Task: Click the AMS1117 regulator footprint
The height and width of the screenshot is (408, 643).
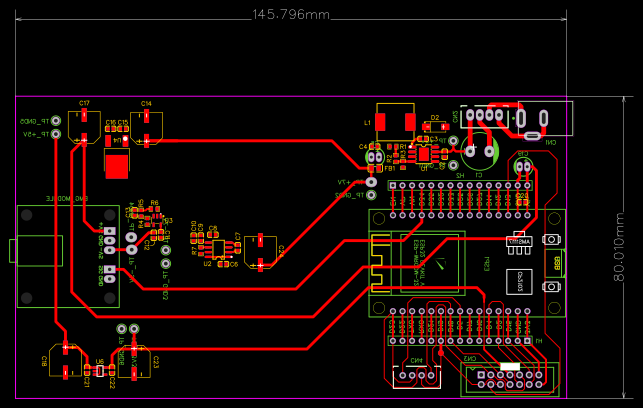Action: tap(519, 242)
